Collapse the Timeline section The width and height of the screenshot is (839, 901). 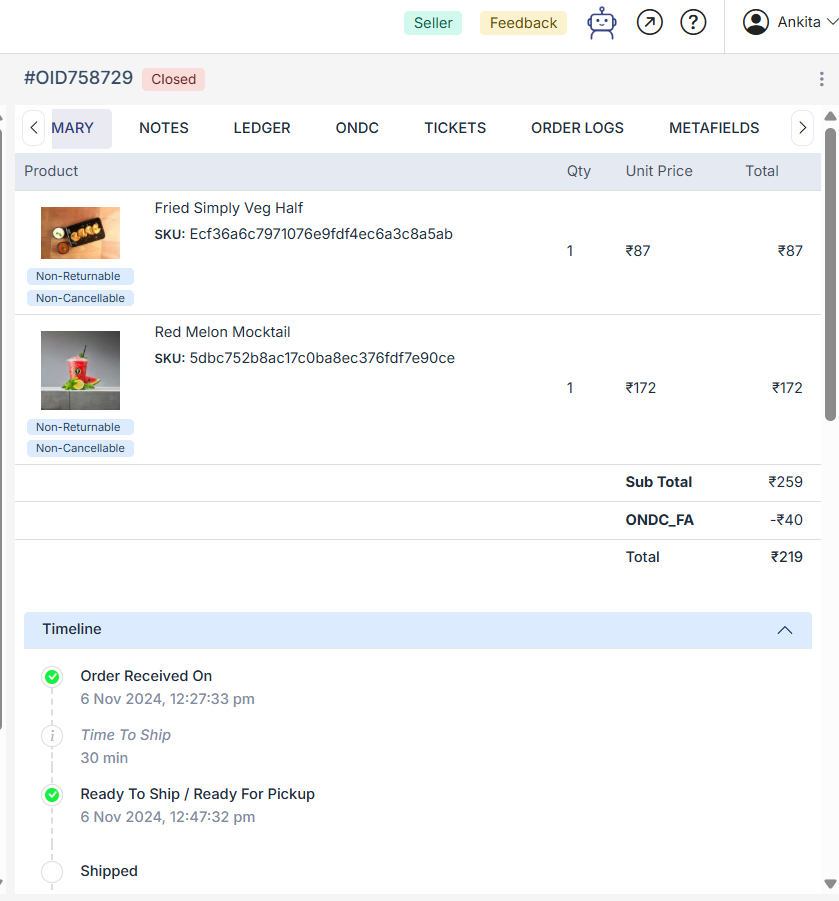click(x=785, y=630)
